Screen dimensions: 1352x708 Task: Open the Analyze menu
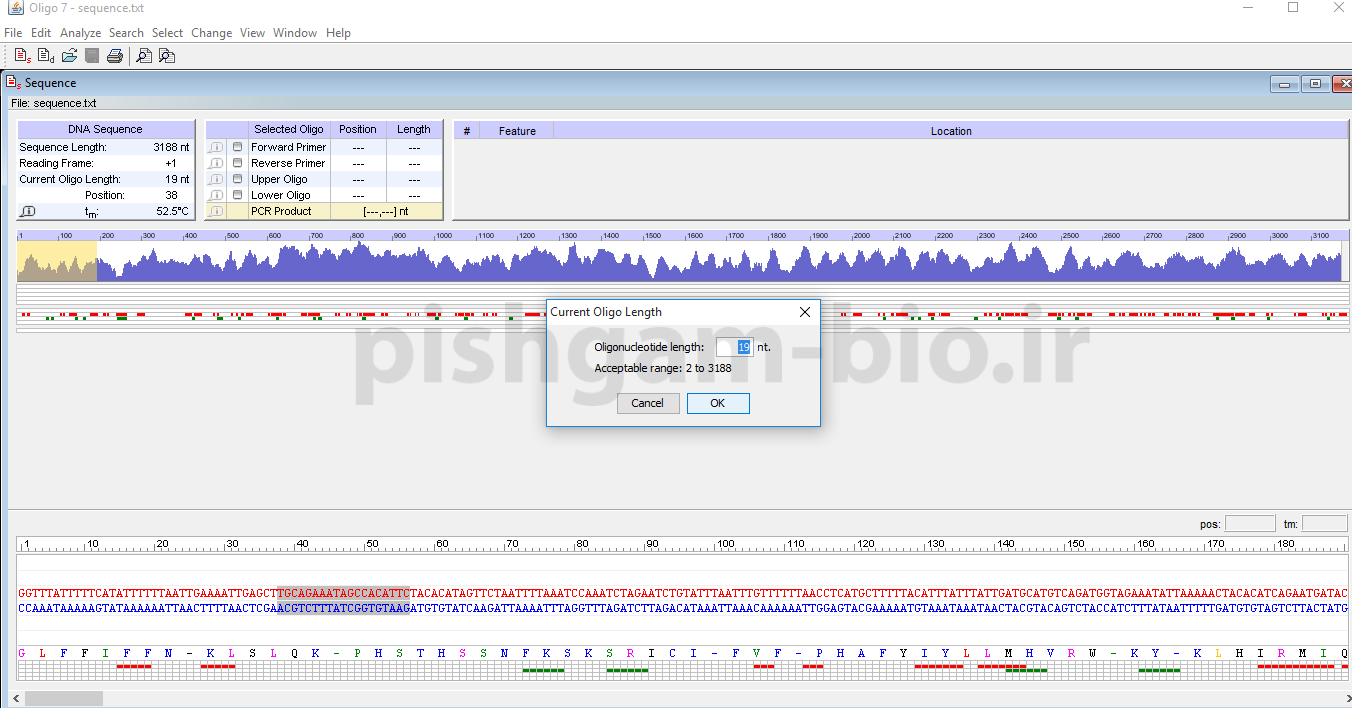[x=80, y=33]
